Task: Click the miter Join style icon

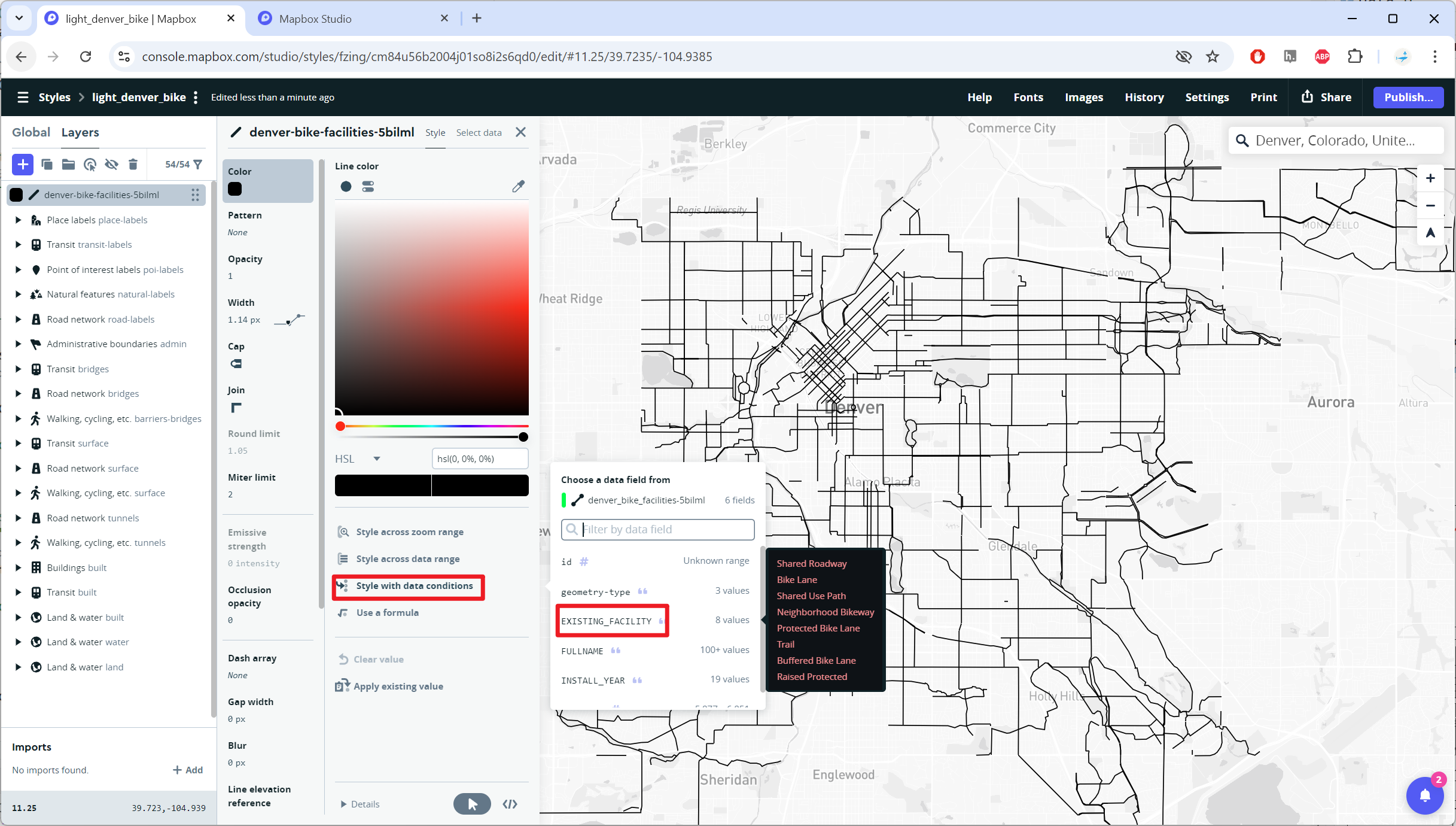Action: pos(236,408)
